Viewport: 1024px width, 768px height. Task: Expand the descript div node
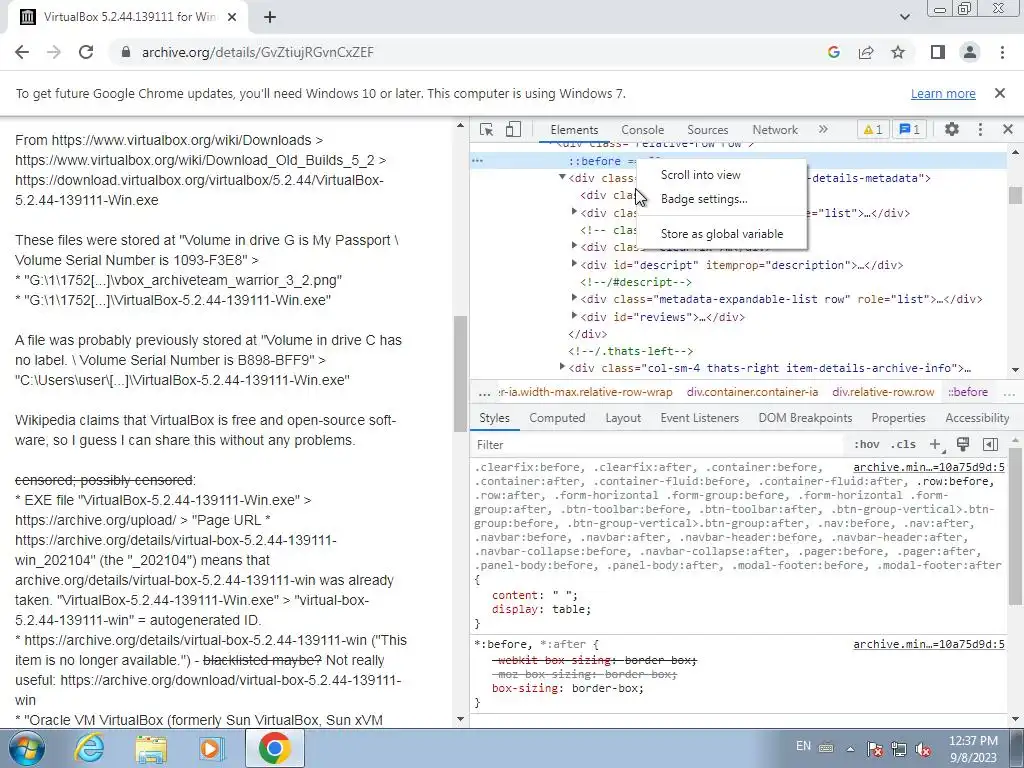pyautogui.click(x=574, y=264)
